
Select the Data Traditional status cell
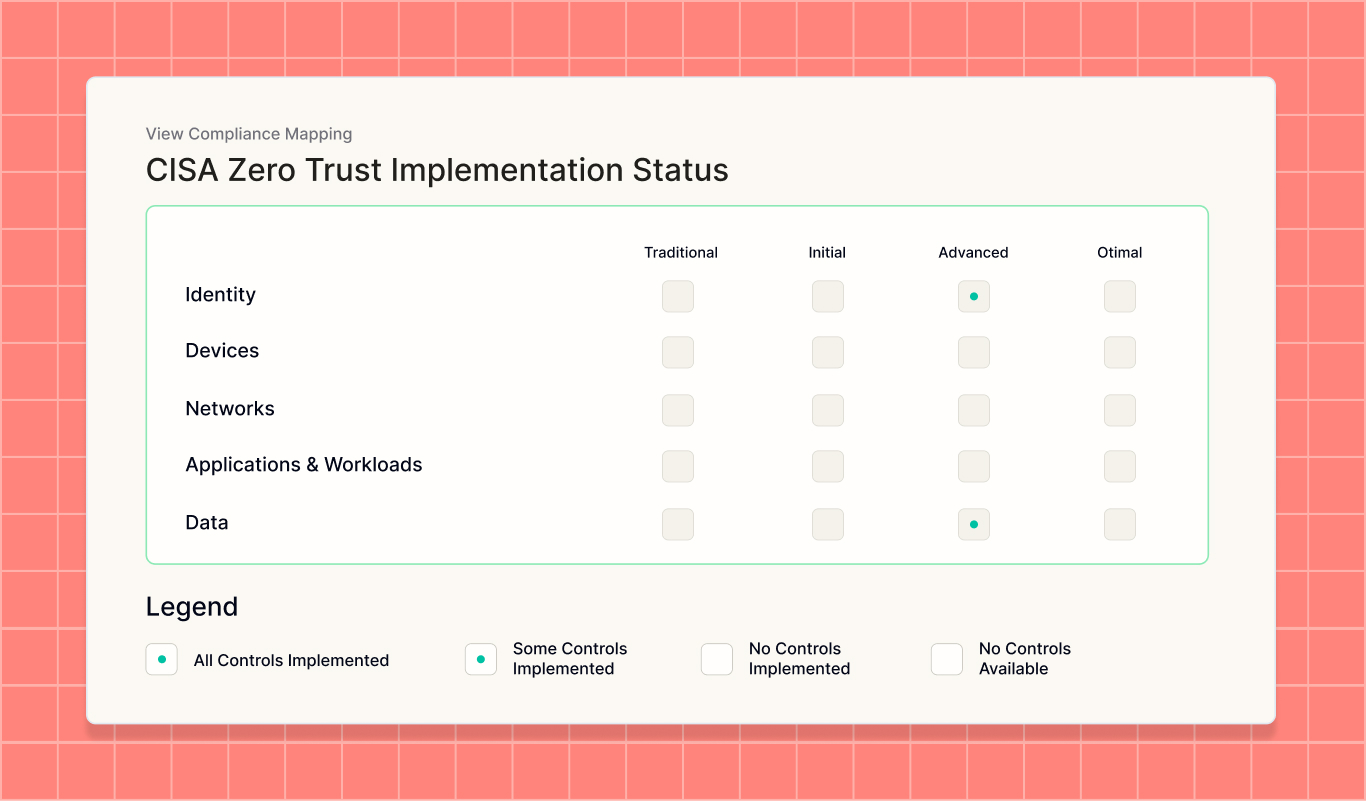(x=678, y=524)
